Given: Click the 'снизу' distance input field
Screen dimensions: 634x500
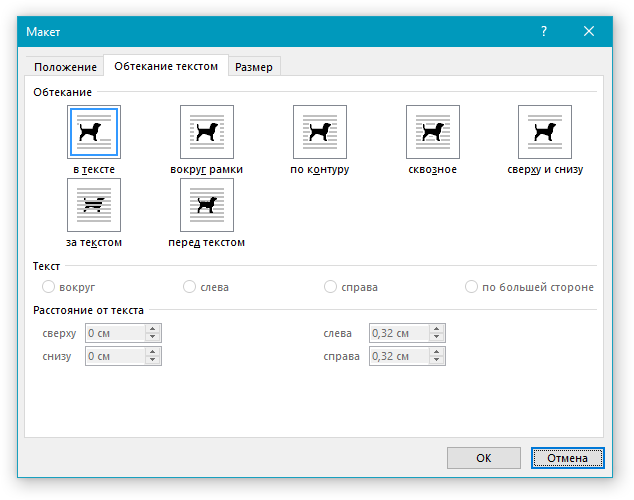Looking at the screenshot, I should click(x=115, y=356).
